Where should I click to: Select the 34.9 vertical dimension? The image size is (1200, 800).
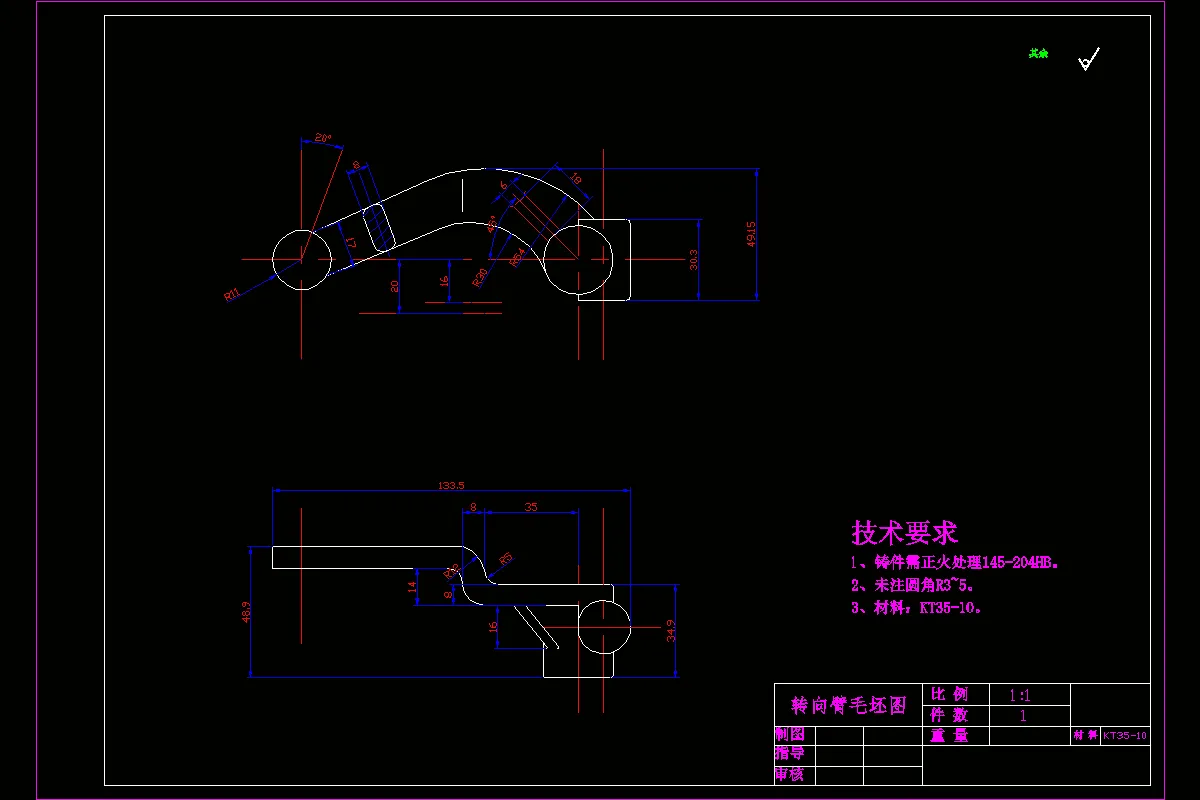671,631
